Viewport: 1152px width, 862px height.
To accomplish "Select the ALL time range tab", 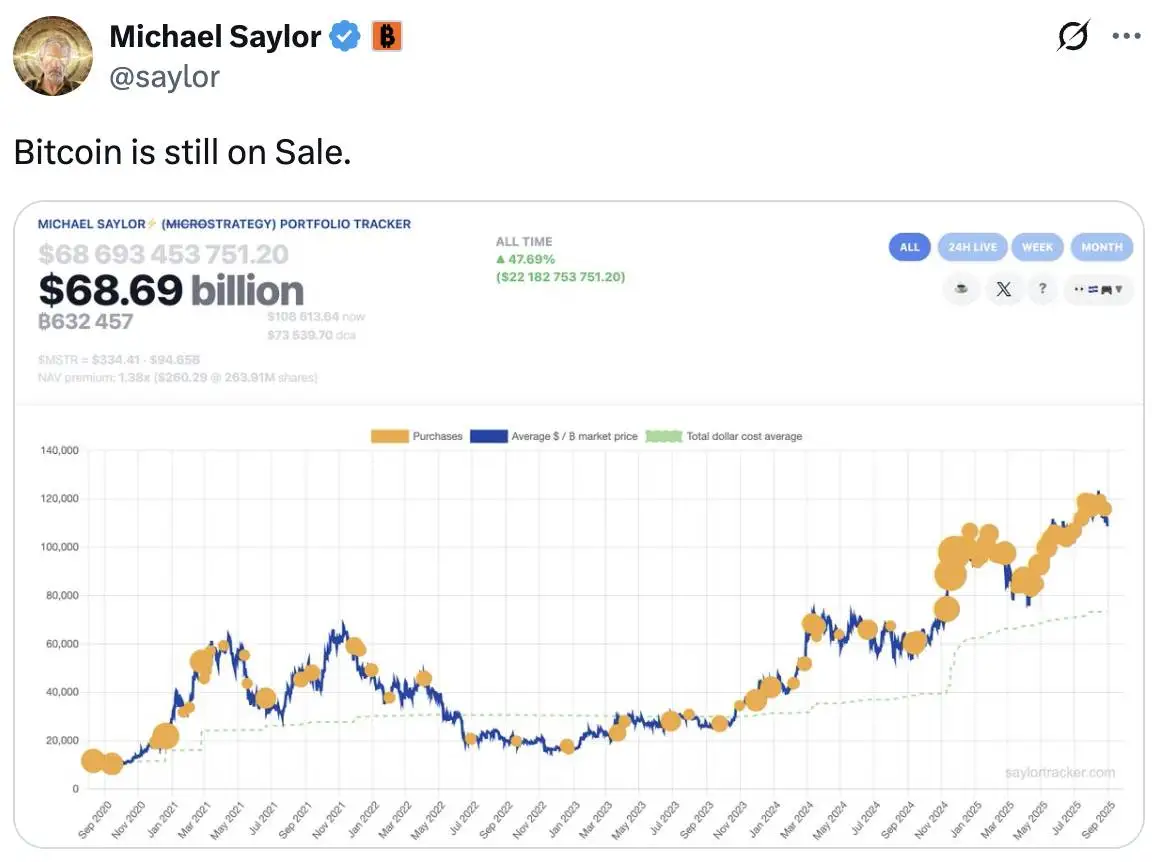I will 909,247.
